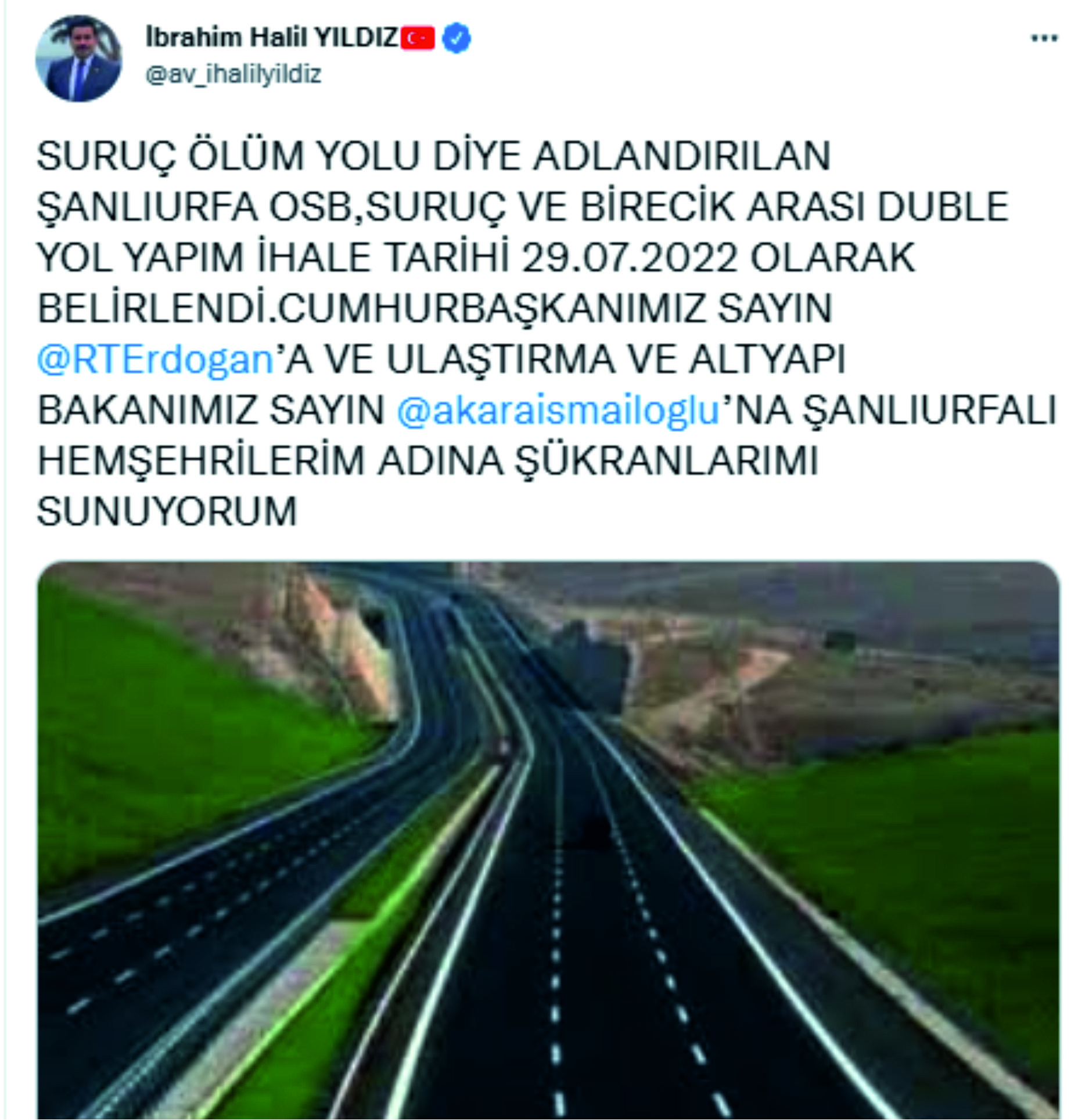Click the Turkish flag emoji beside the name
The height and width of the screenshot is (1120, 1078).
click(418, 38)
